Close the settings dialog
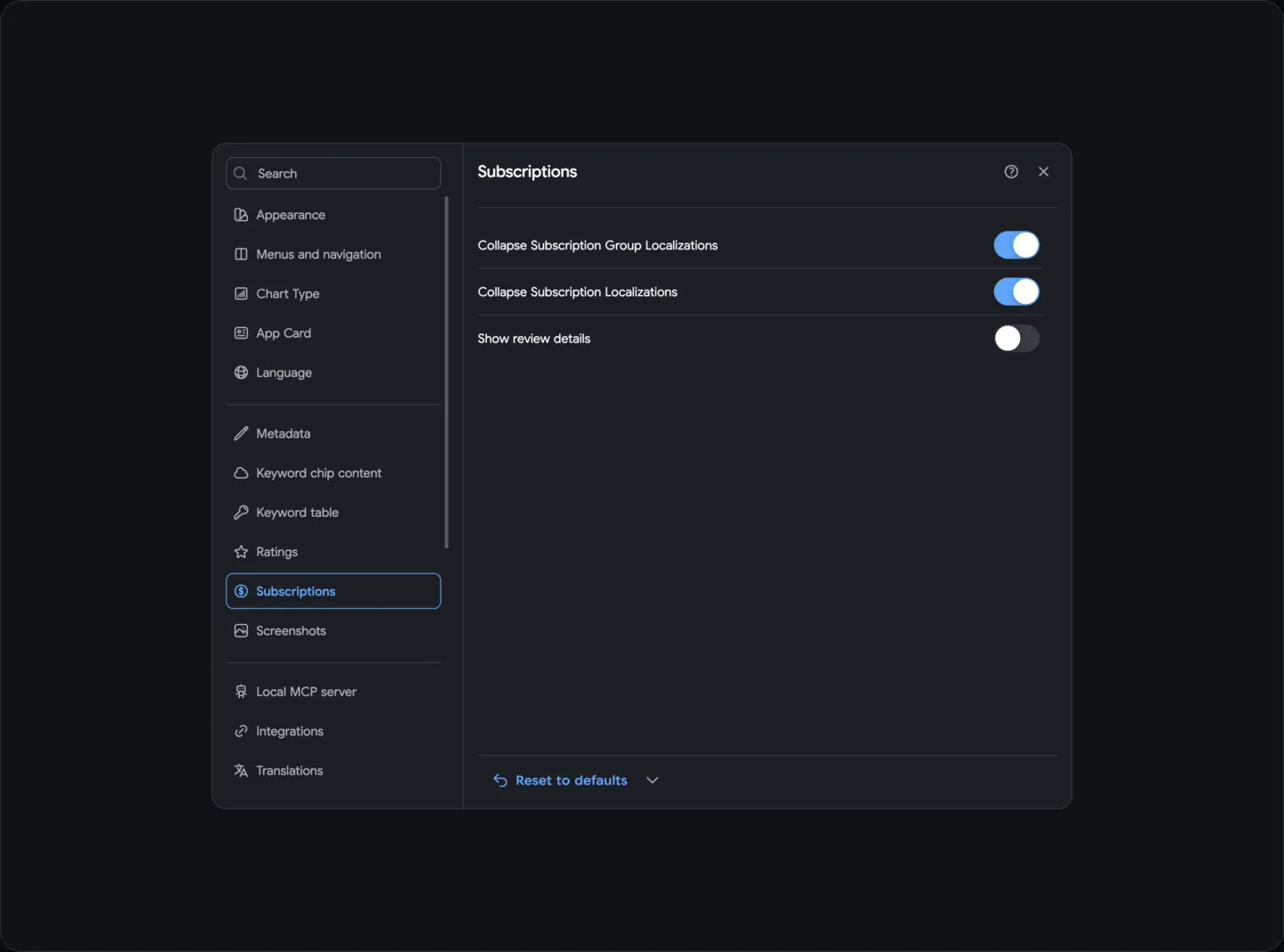Image resolution: width=1284 pixels, height=952 pixels. (1043, 171)
